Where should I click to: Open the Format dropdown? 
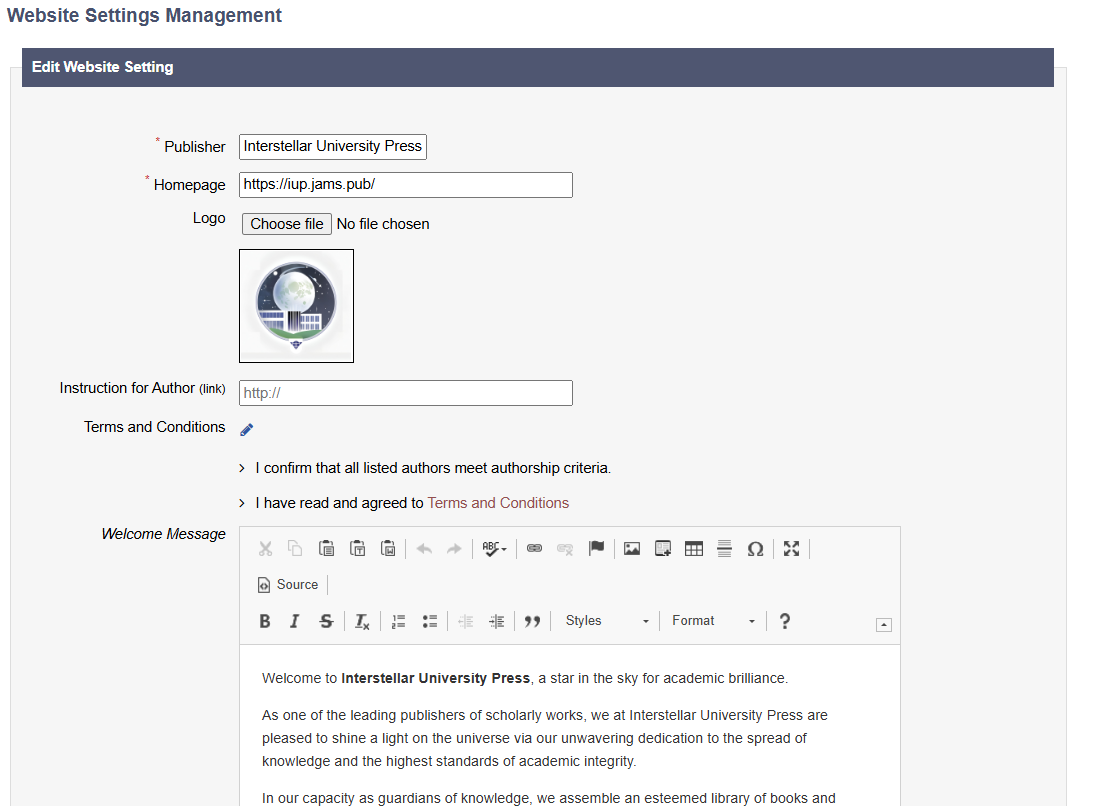tap(714, 621)
